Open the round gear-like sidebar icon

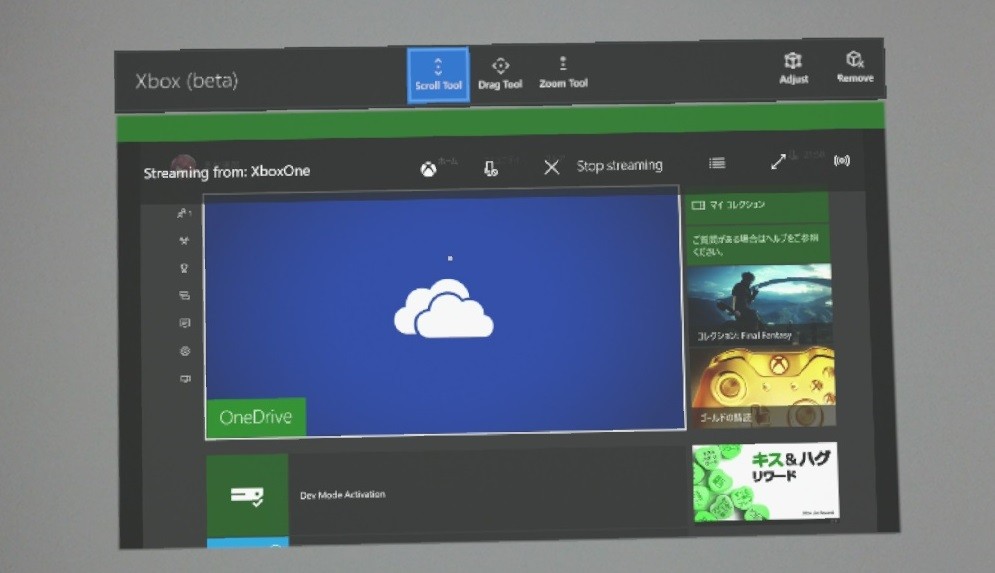coord(185,351)
